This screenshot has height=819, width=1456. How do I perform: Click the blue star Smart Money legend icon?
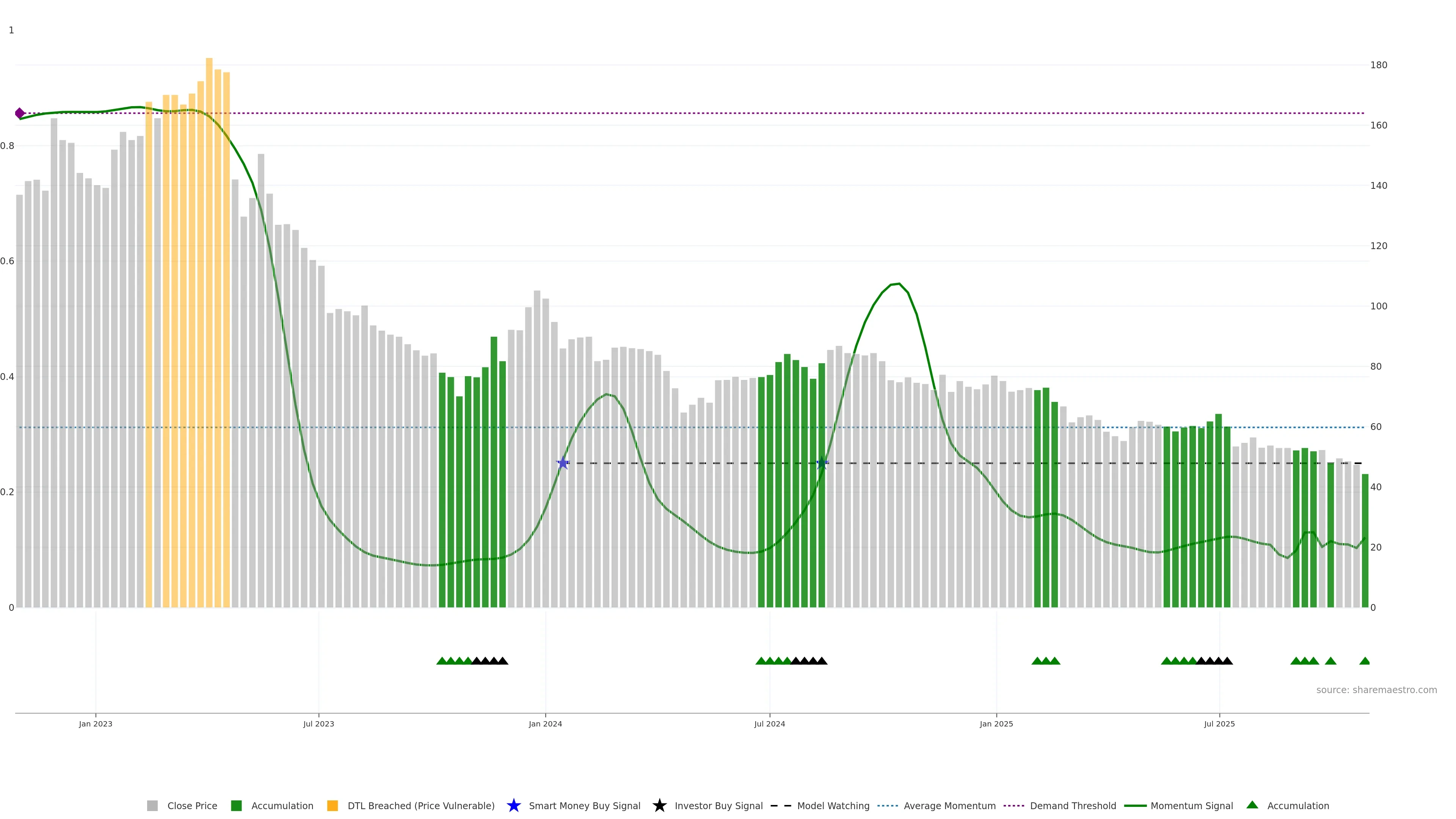[513, 805]
